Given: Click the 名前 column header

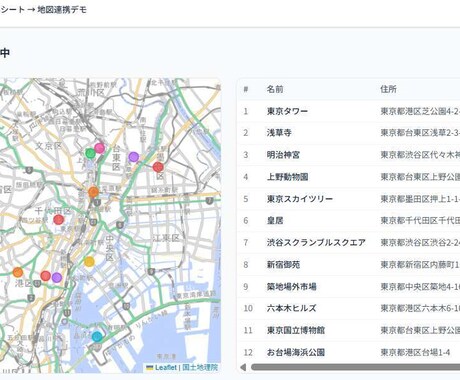Looking at the screenshot, I should point(275,89).
